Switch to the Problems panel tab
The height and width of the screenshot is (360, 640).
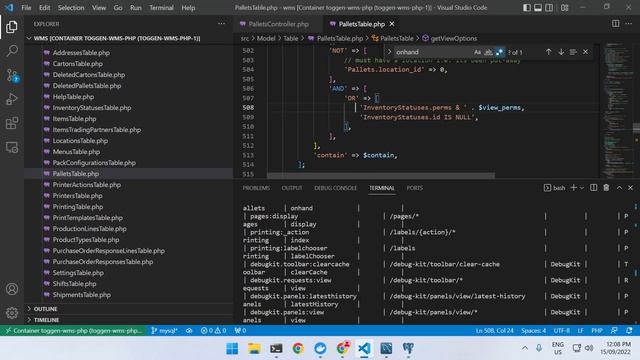tap(256, 188)
